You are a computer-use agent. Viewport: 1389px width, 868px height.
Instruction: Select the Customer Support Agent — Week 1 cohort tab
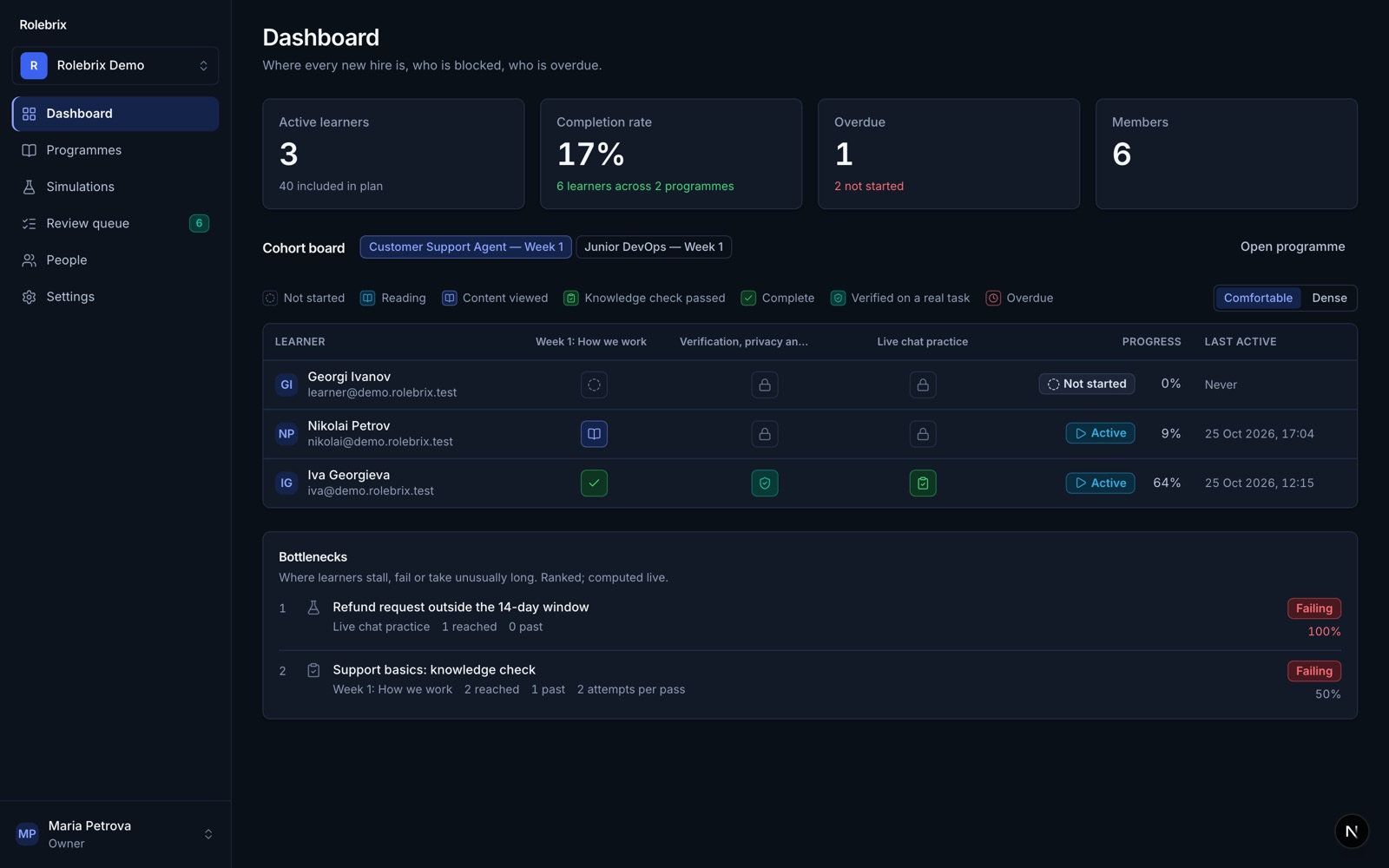(x=465, y=247)
